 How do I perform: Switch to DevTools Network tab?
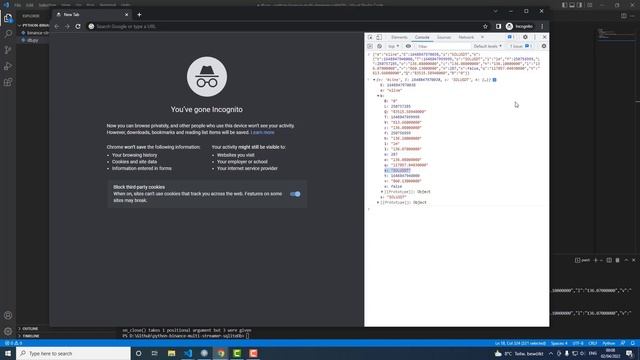466,37
